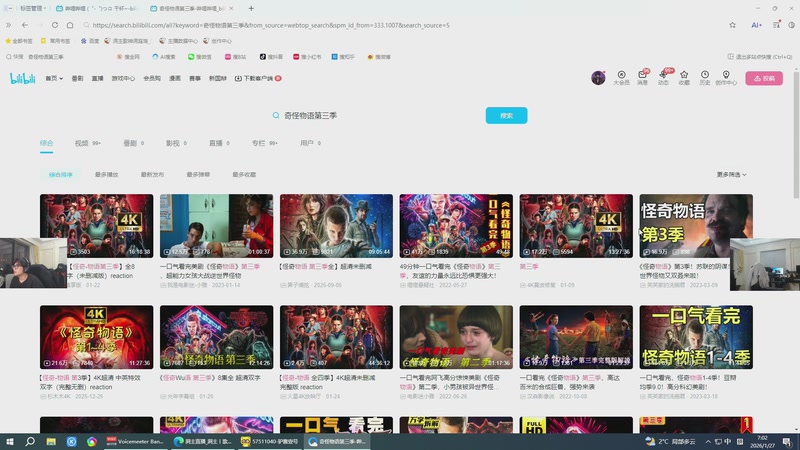Open the Windows Start menu

tap(10, 441)
